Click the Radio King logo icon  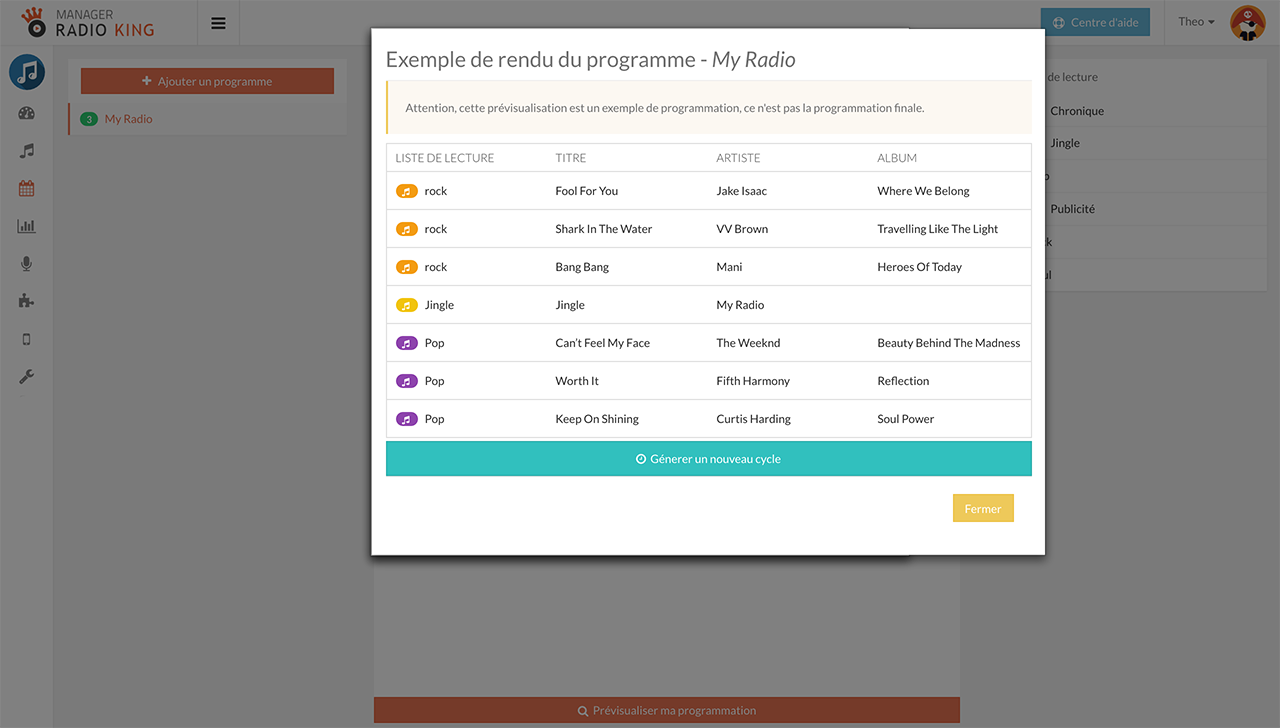click(35, 22)
